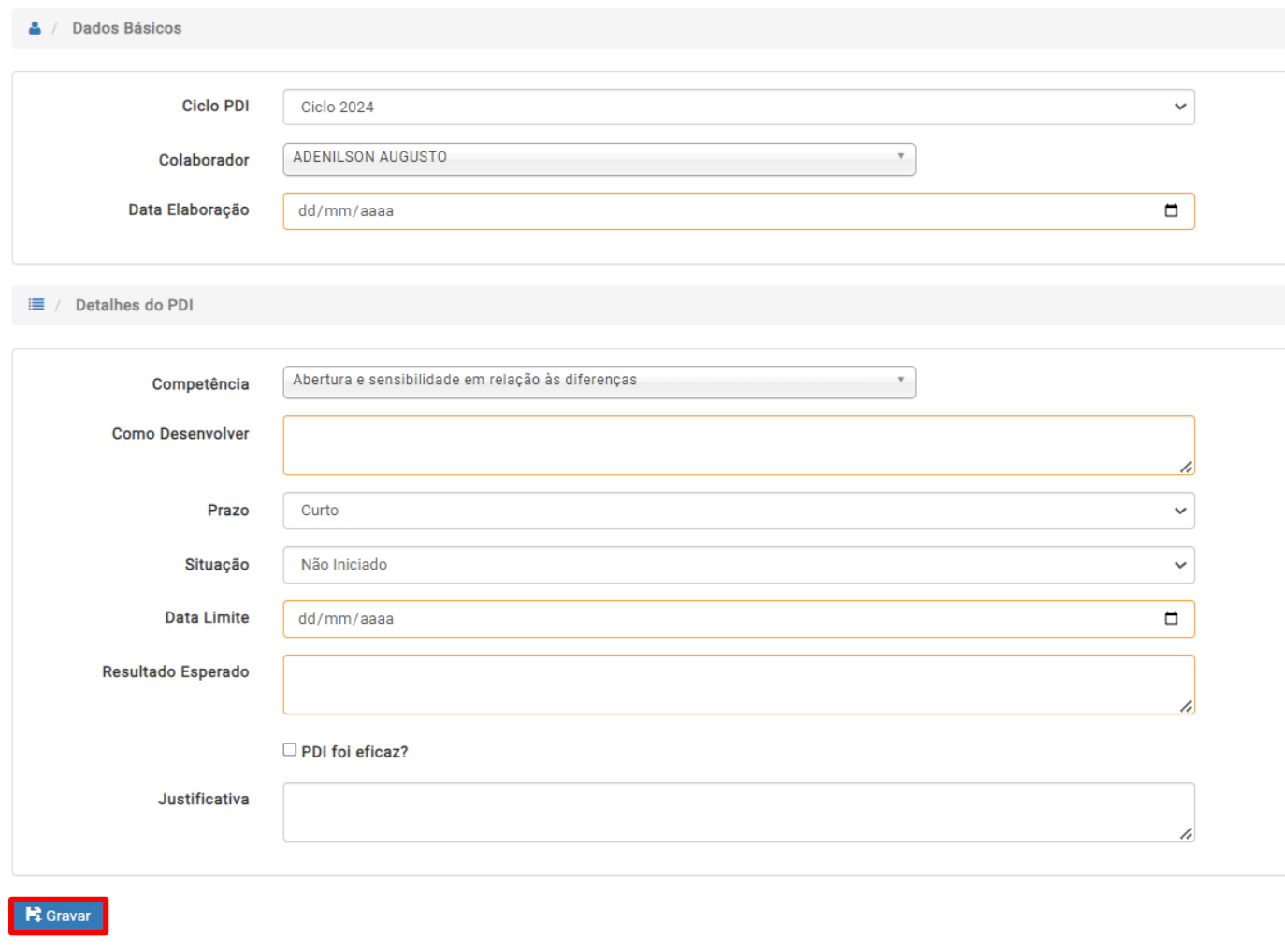The height and width of the screenshot is (952, 1285).
Task: Focus the Como Desenvolver text area
Action: (739, 445)
